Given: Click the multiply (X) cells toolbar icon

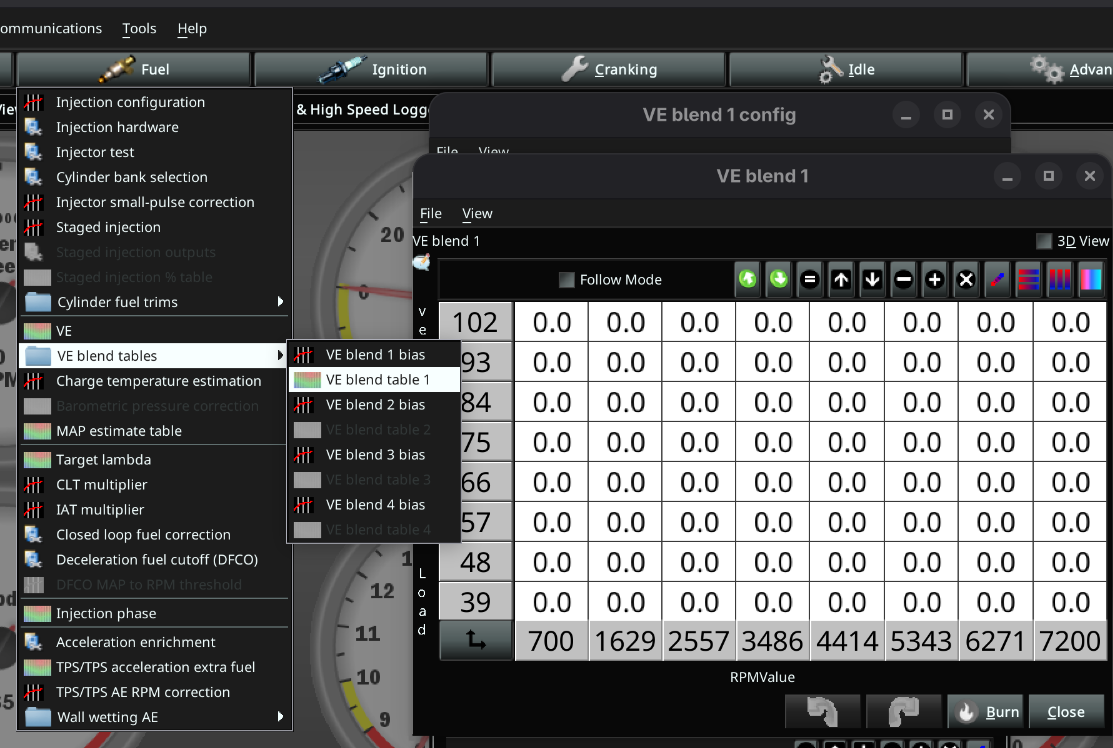Looking at the screenshot, I should 966,281.
